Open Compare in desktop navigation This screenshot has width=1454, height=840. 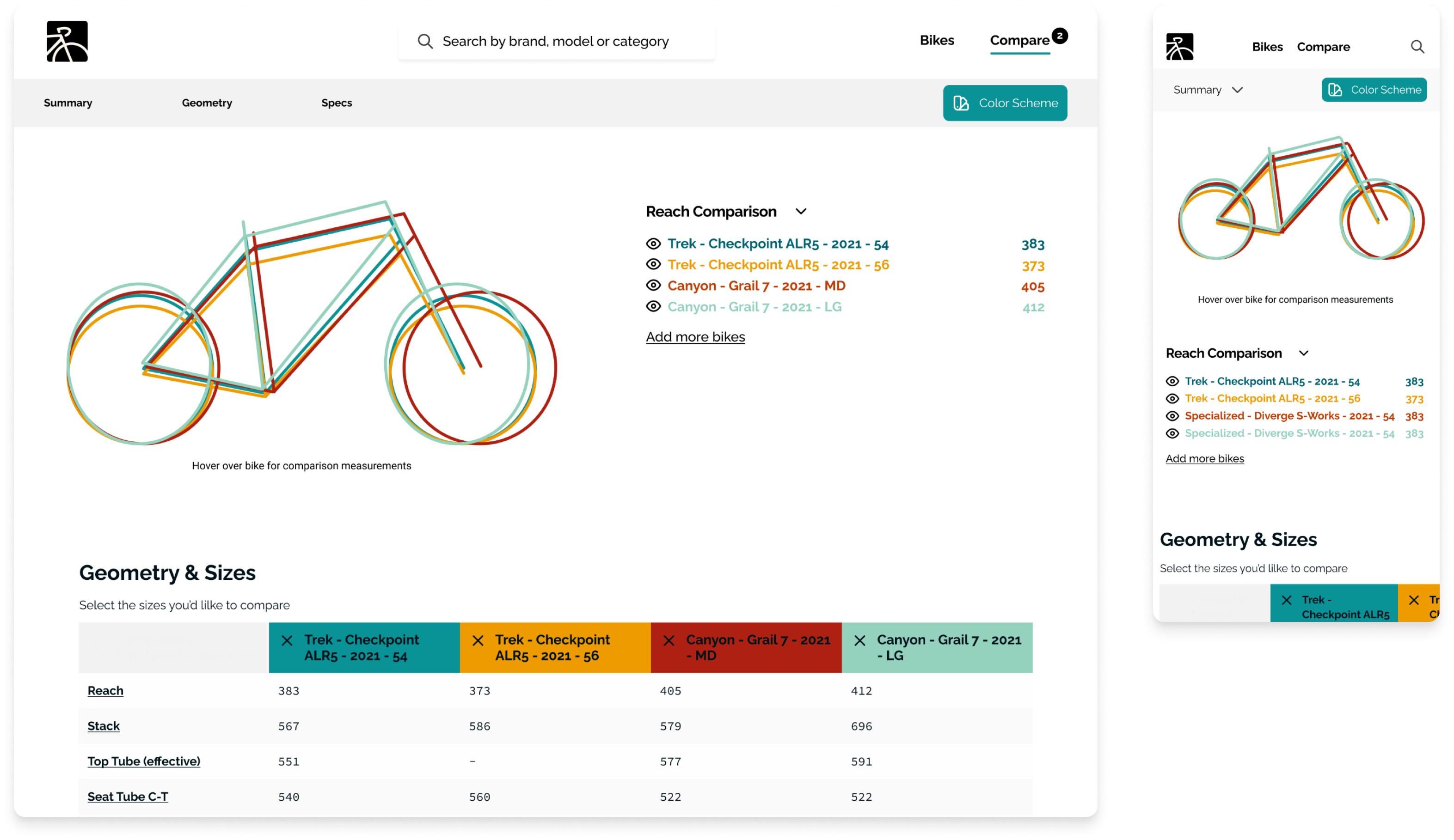[1019, 40]
